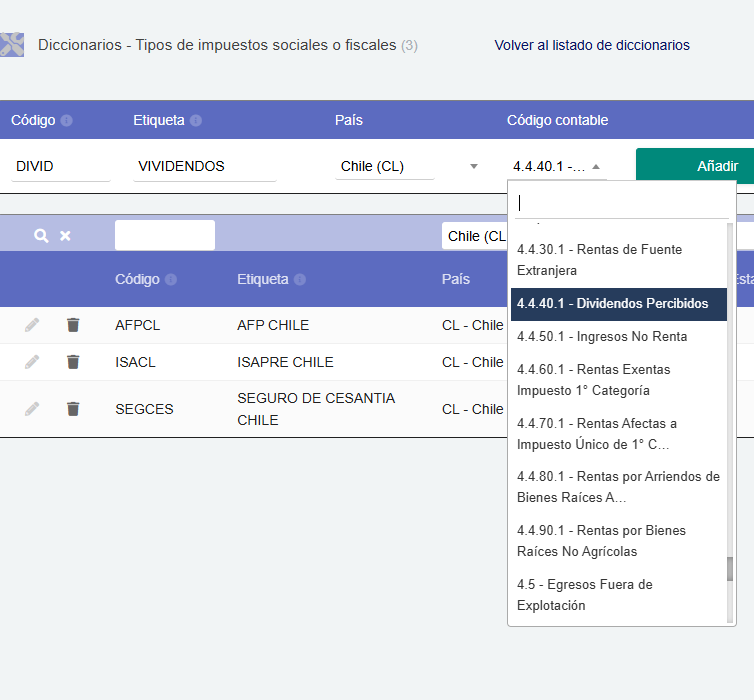Edit the AFPCL row with the pencil icon

click(x=33, y=325)
